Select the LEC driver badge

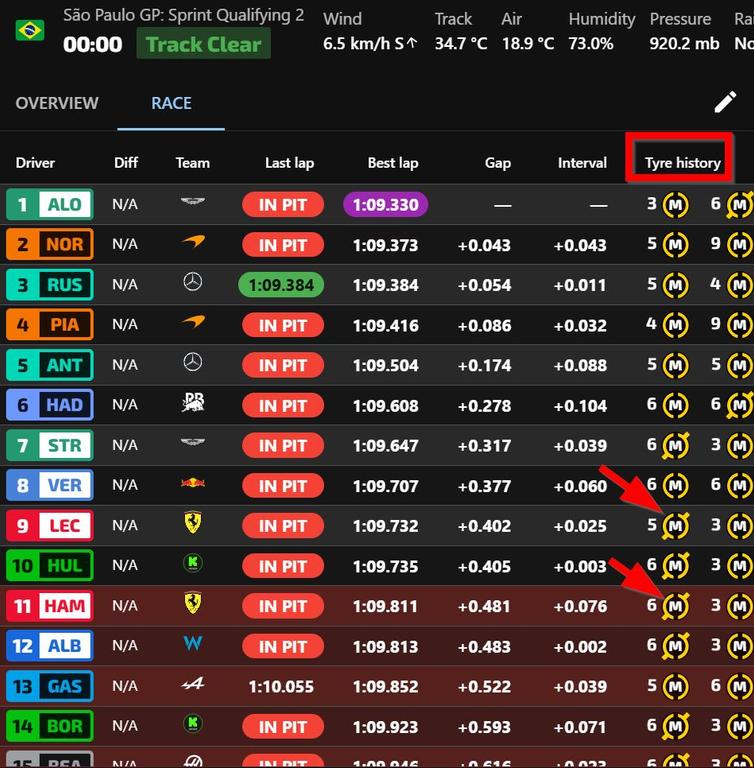49,526
